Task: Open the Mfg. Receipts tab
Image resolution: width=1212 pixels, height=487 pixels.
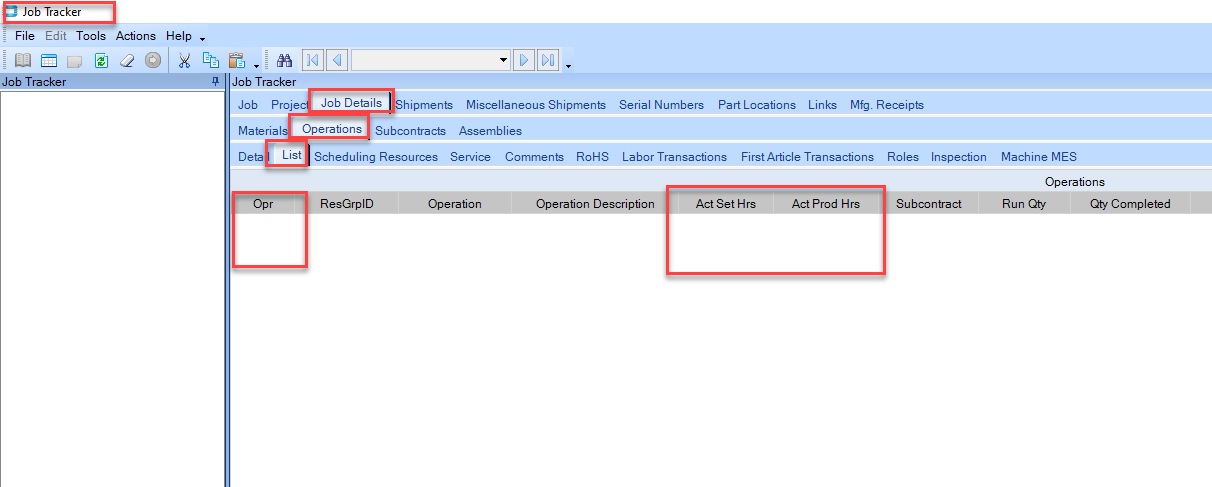Action: (887, 105)
